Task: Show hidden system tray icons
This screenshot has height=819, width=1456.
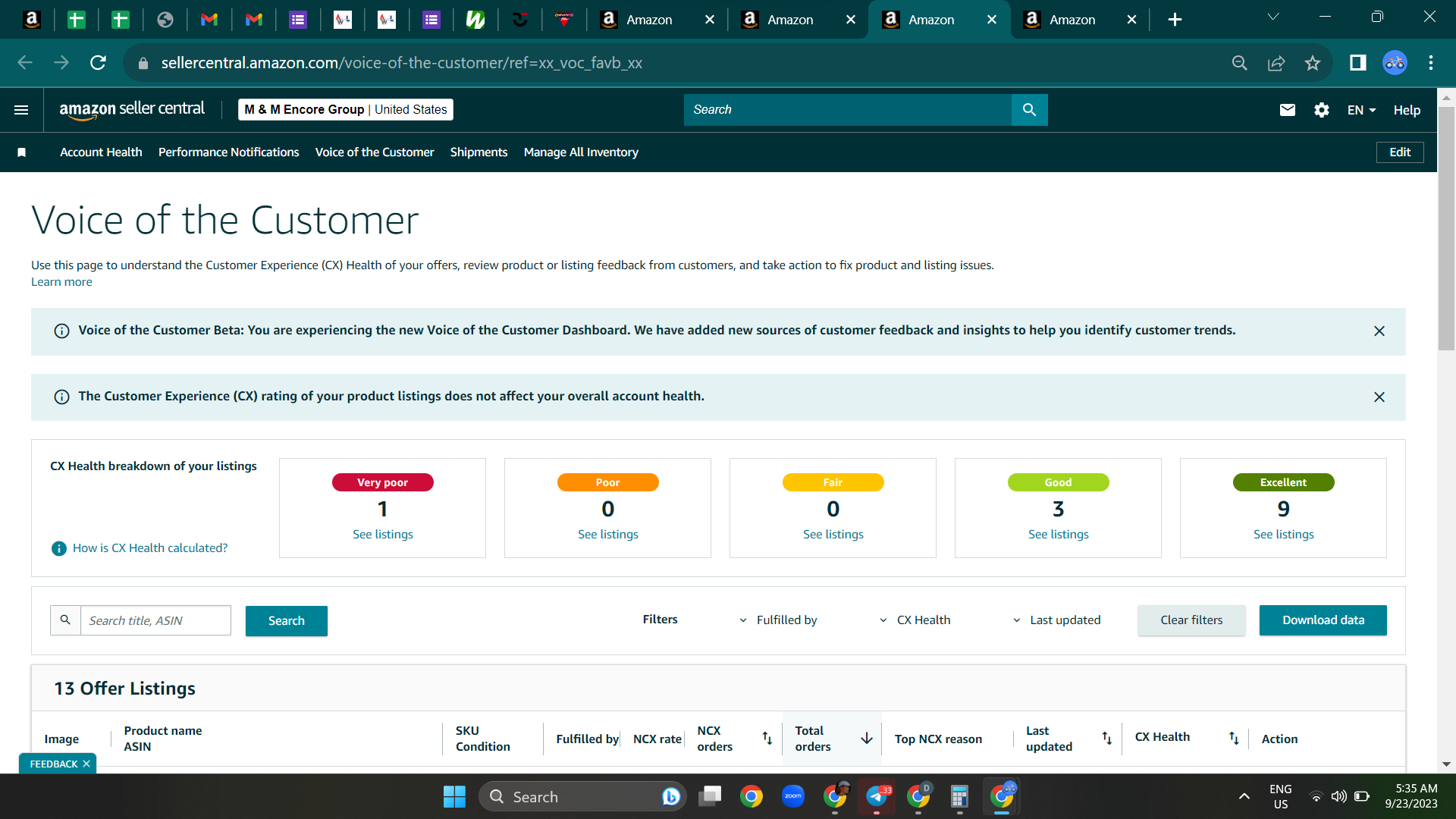Action: (1244, 796)
